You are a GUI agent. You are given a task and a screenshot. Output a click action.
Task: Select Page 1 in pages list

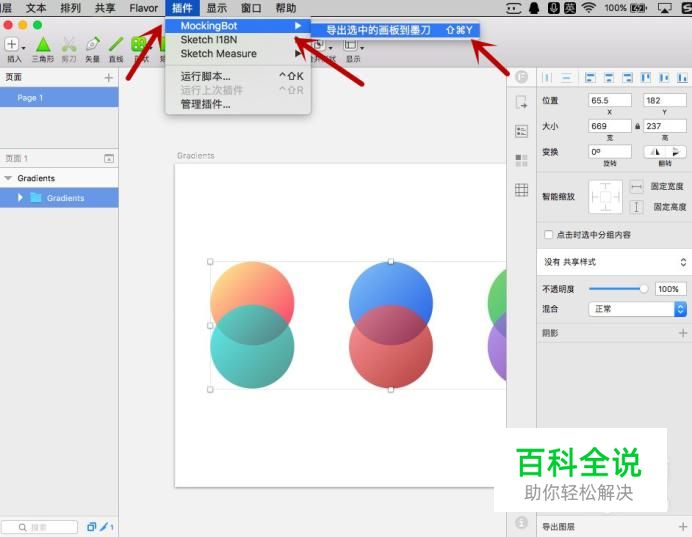point(59,98)
